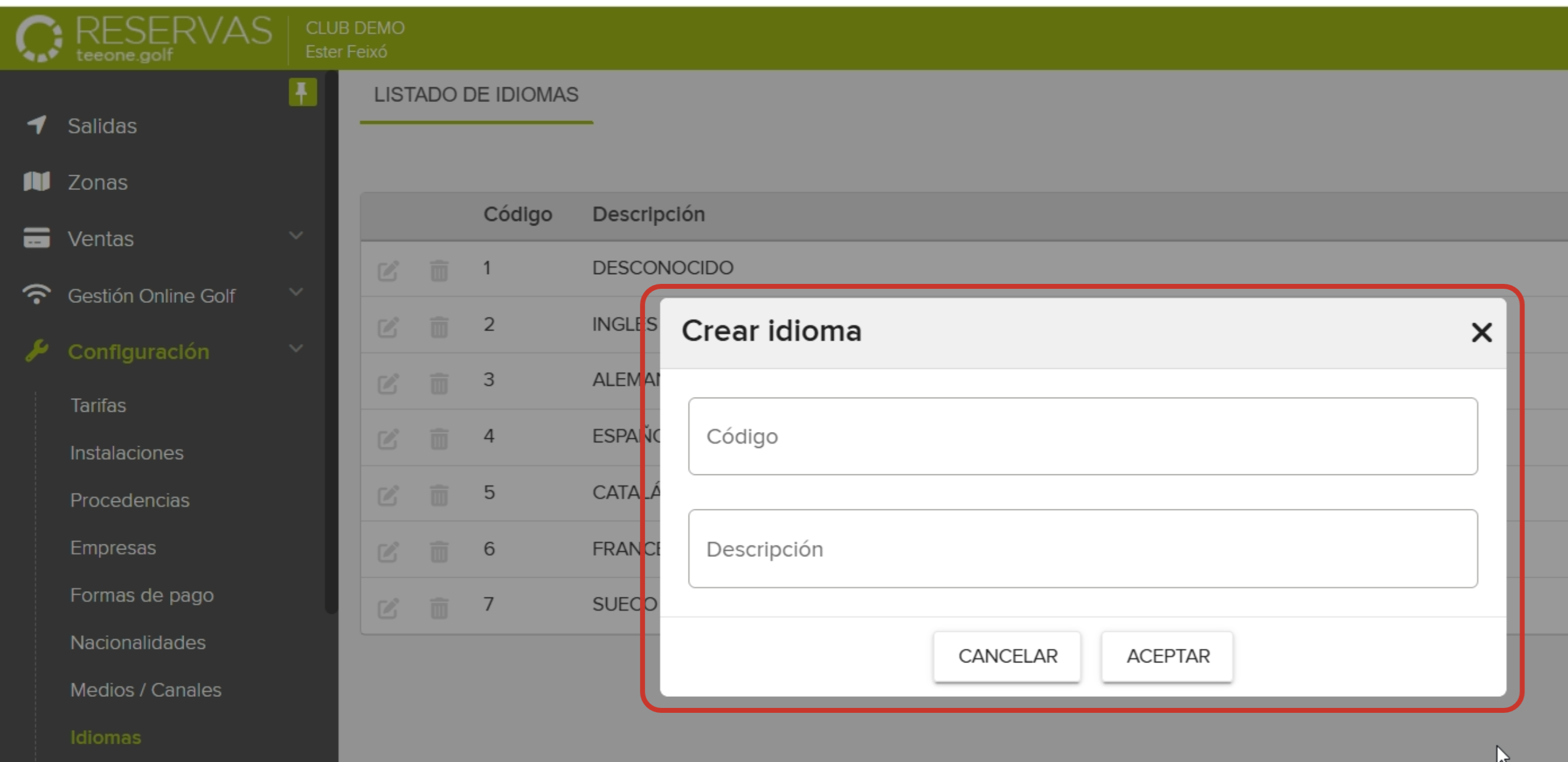Open the Tarifas configuration item

click(98, 405)
